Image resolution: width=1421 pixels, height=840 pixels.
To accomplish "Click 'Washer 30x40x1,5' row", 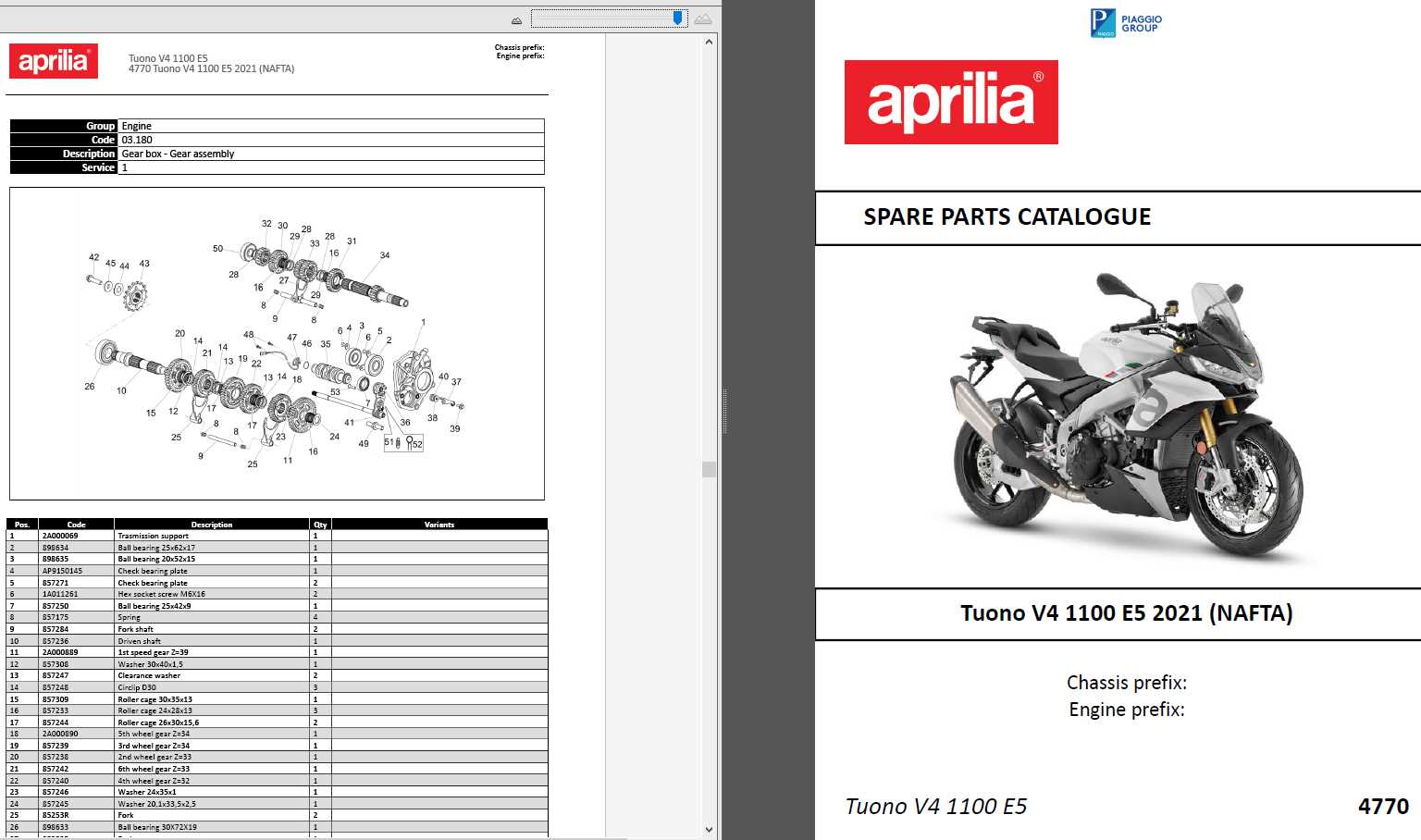I will (278, 664).
